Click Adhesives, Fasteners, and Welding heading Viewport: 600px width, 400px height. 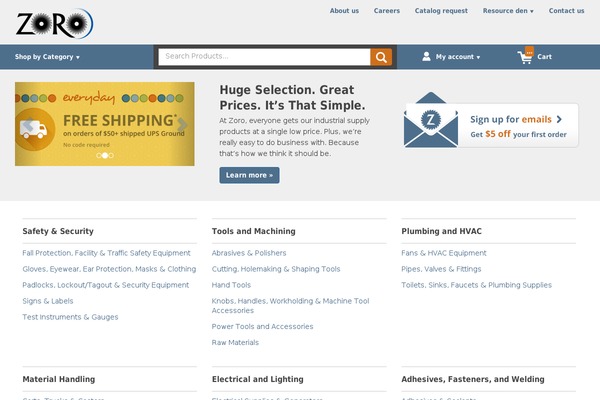pos(473,379)
